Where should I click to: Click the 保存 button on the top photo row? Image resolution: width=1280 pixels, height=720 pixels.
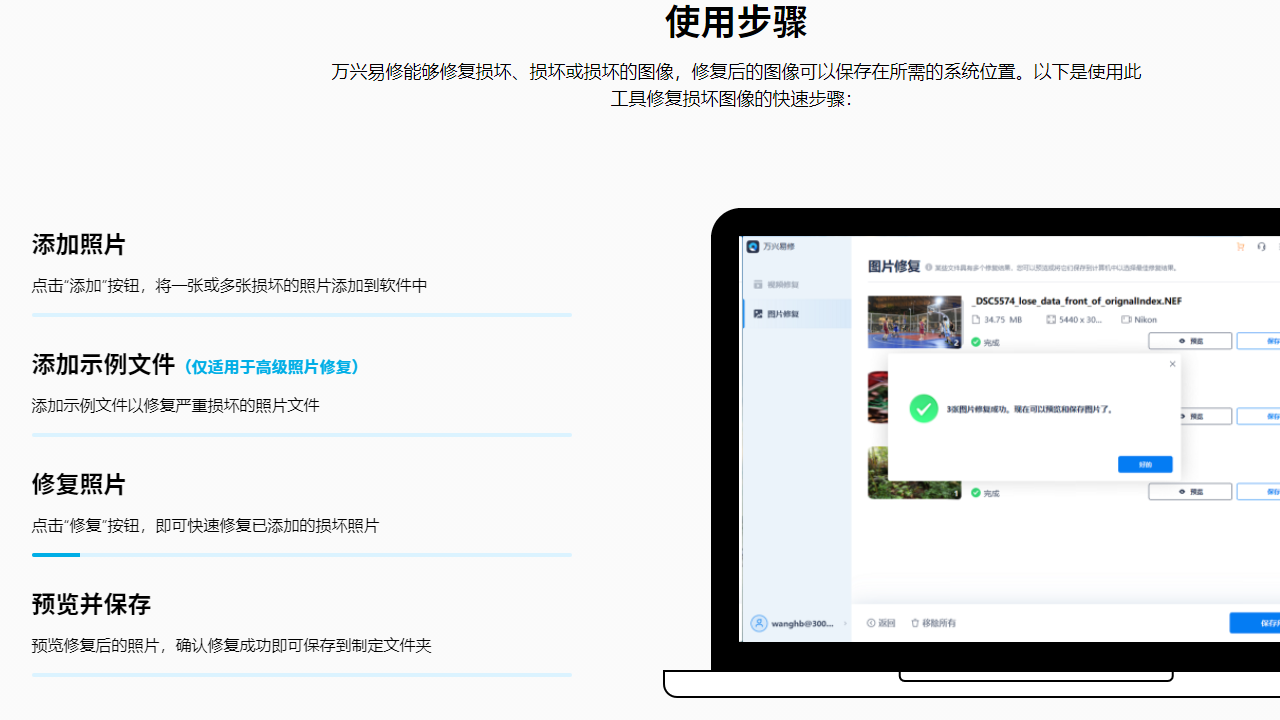1264,341
